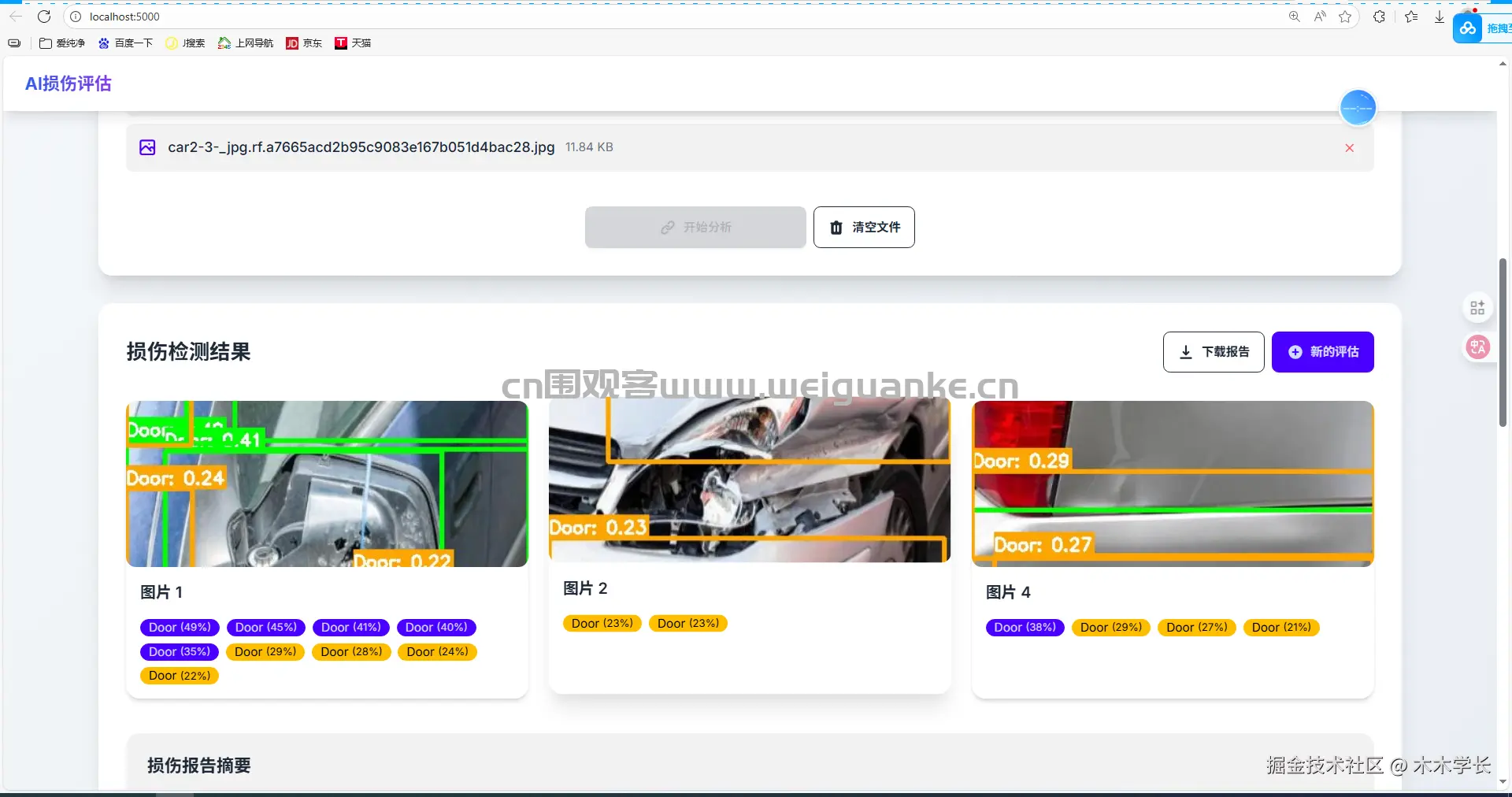
Task: Click the blue floating round button
Action: coord(1358,108)
